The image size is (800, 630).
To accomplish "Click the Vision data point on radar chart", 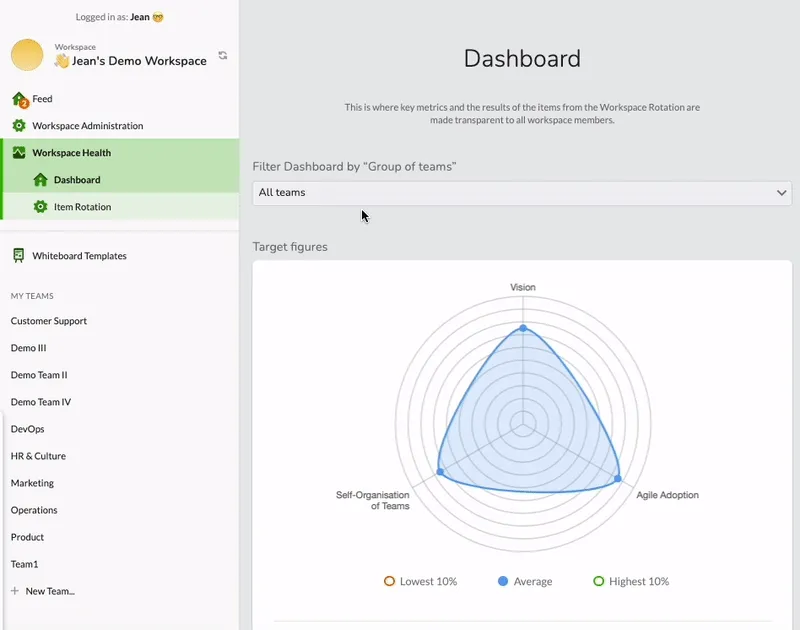I will coord(522,328).
